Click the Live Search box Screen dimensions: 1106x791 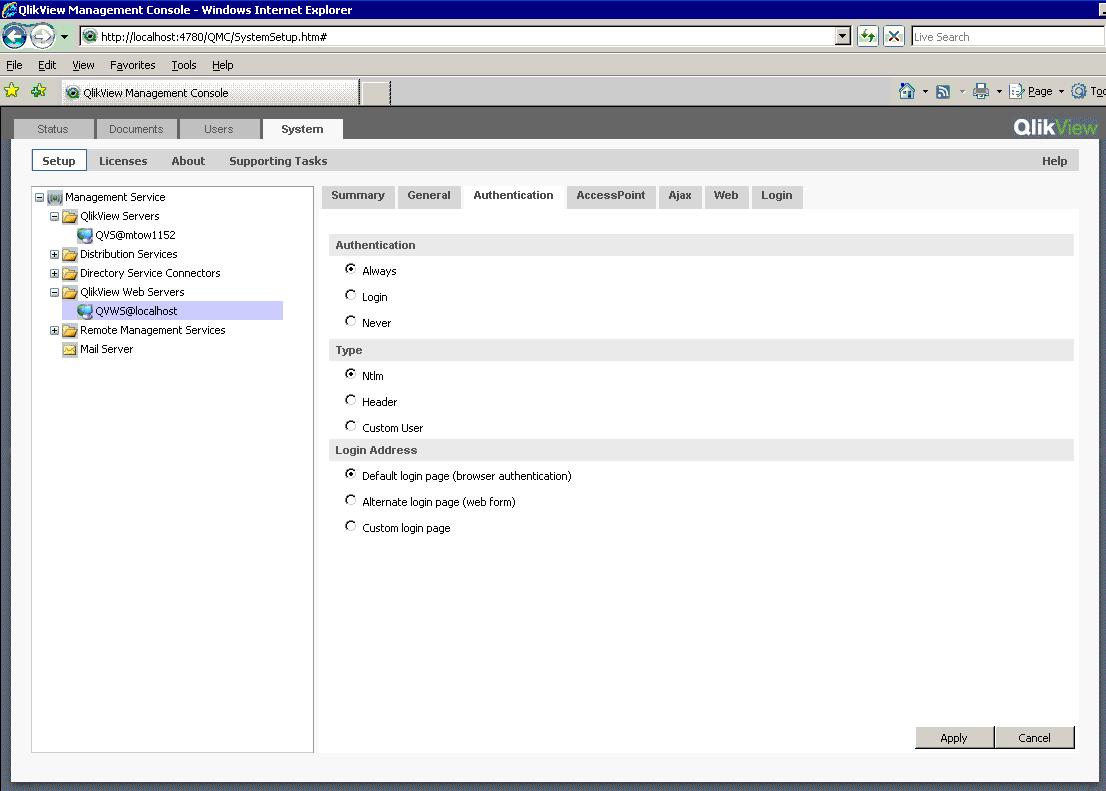[1008, 37]
